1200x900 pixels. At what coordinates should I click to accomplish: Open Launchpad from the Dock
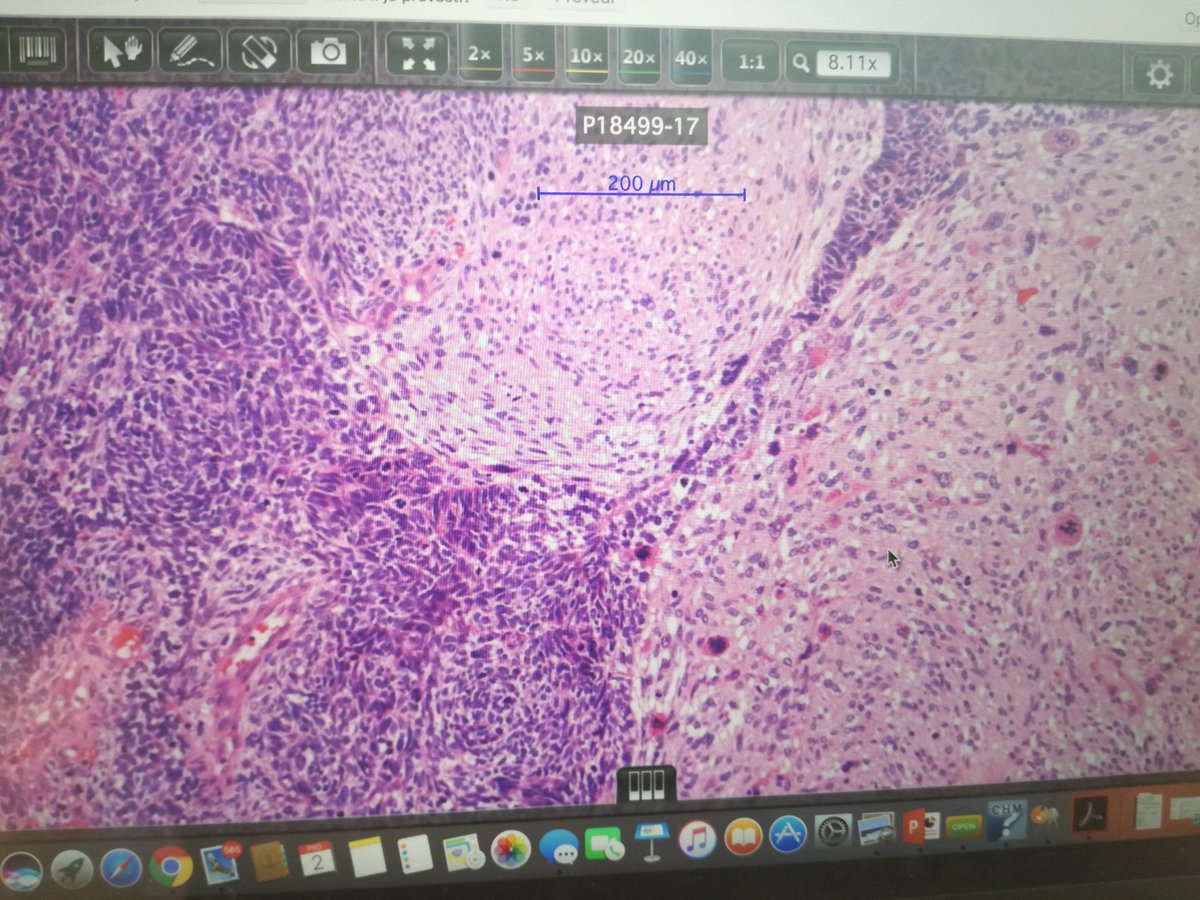[x=71, y=870]
